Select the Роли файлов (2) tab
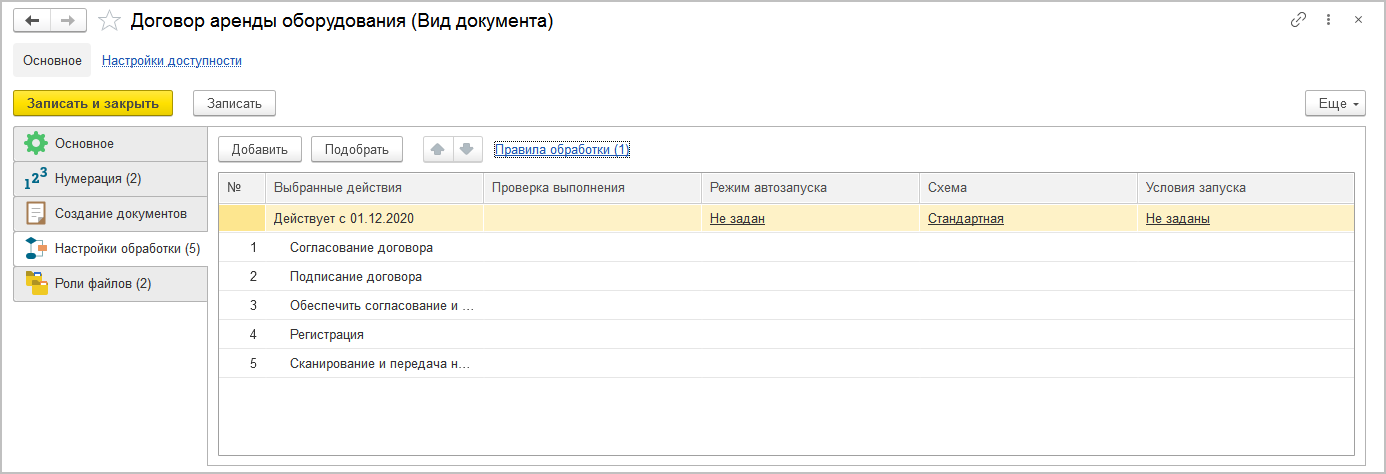The height and width of the screenshot is (474, 1386). 110,284
